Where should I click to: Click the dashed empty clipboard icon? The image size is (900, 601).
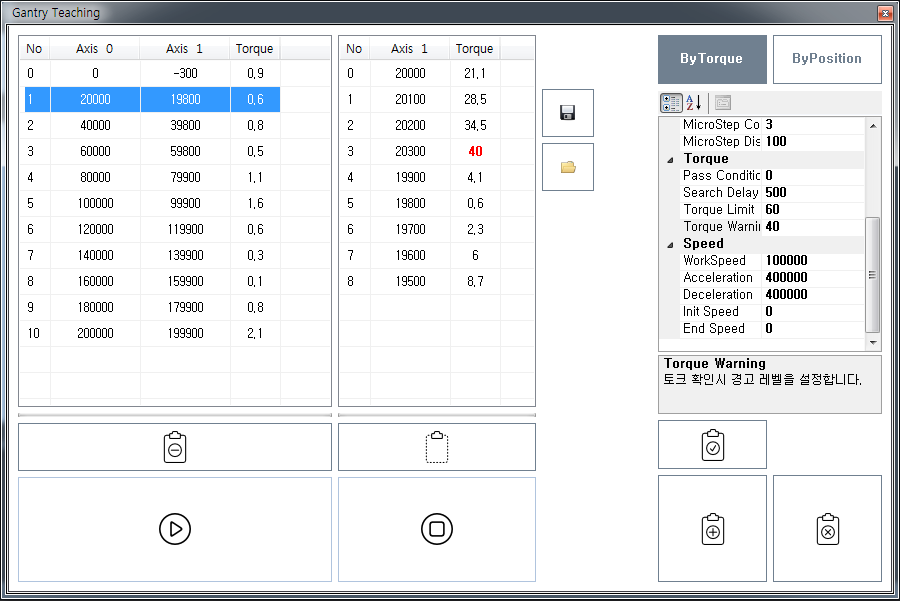pyautogui.click(x=436, y=447)
